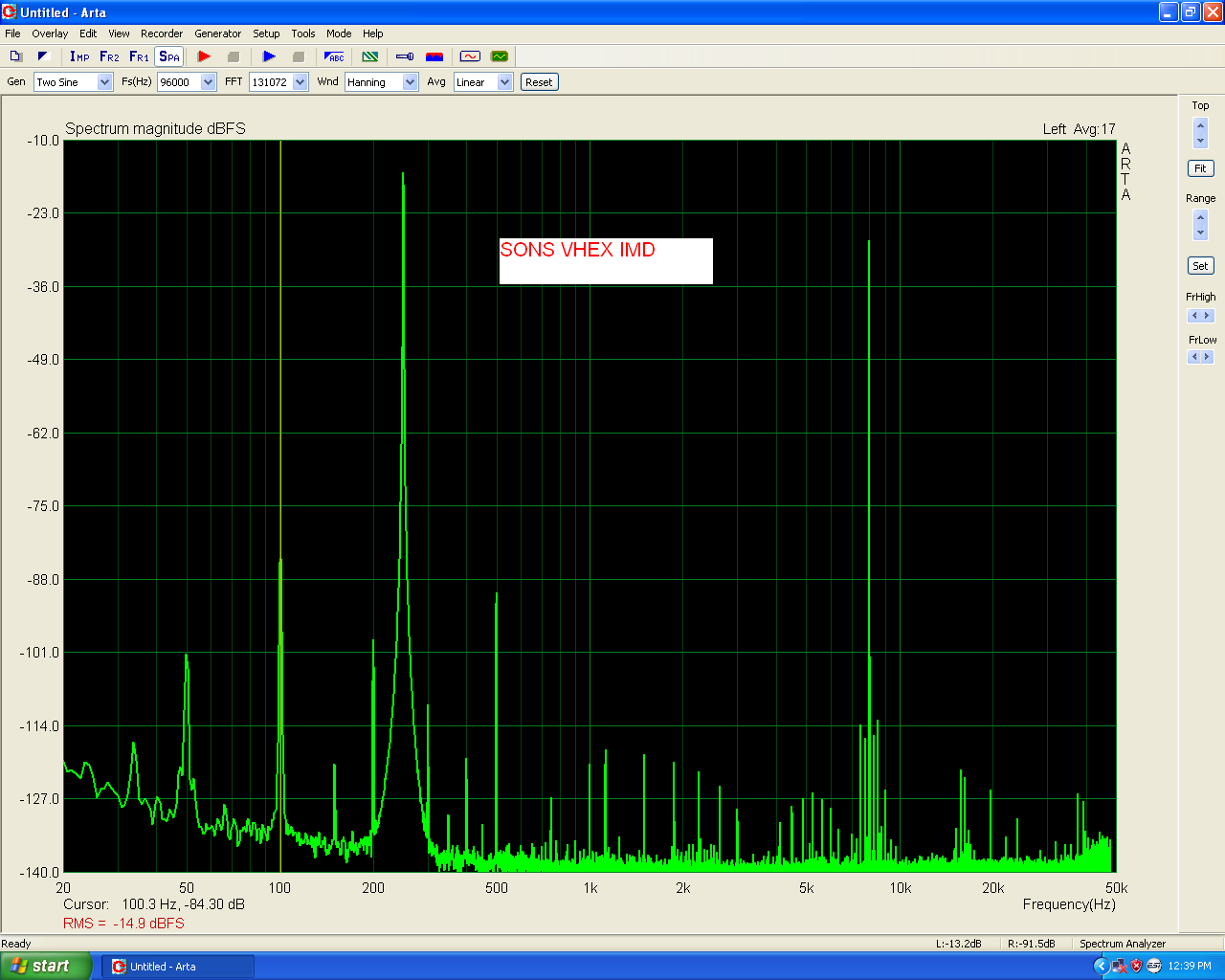This screenshot has width=1225, height=980.
Task: Click the RMS = -14.9 dBFS text
Action: [x=123, y=924]
